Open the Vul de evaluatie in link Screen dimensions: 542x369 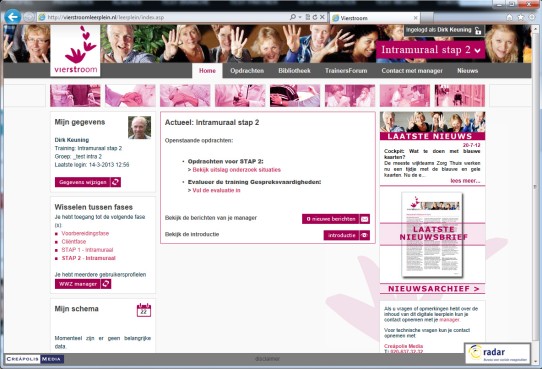(x=216, y=190)
